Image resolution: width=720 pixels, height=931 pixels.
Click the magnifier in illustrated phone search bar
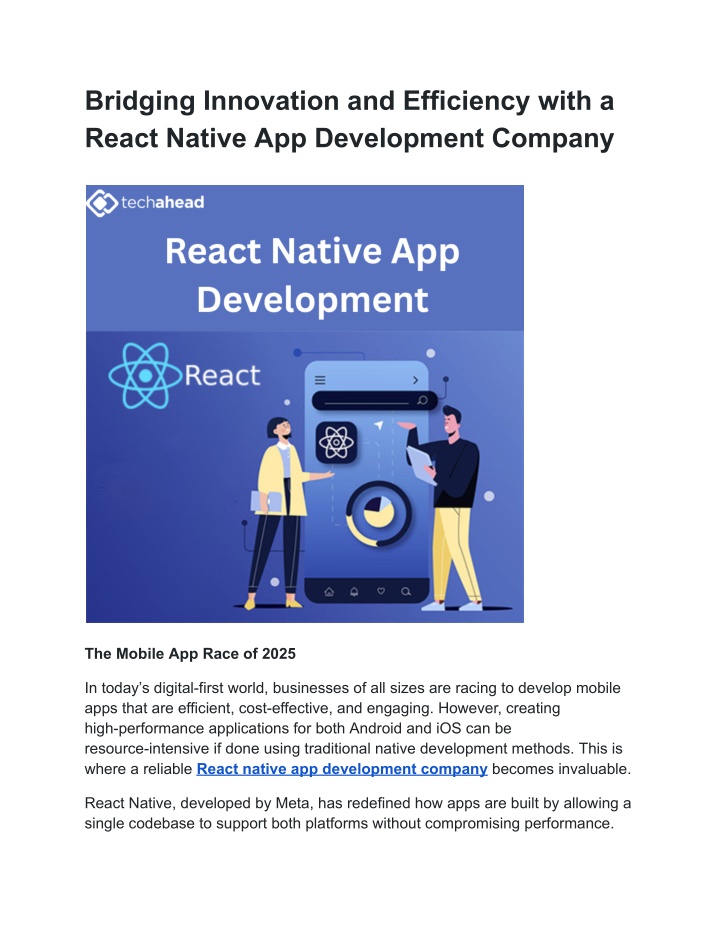coord(423,400)
